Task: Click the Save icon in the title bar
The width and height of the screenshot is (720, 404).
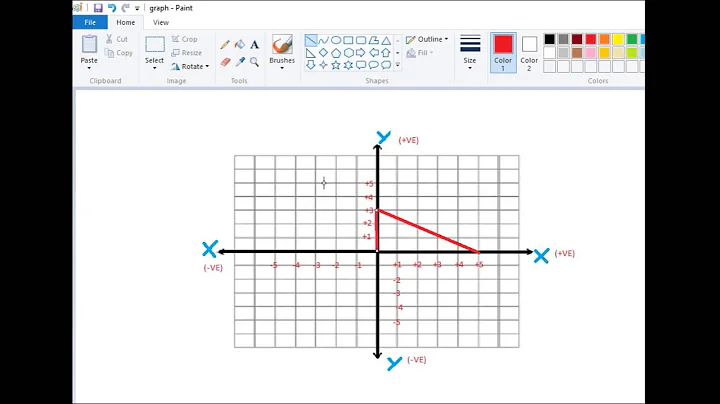Action: click(98, 8)
